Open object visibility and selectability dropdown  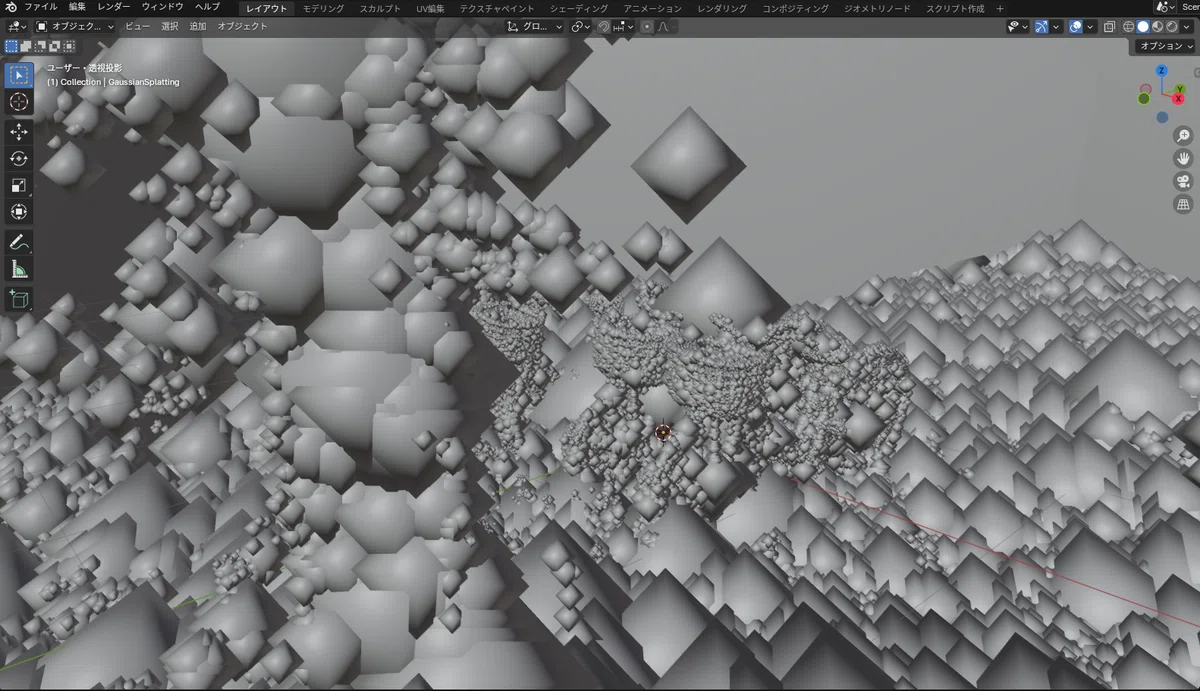[1017, 27]
